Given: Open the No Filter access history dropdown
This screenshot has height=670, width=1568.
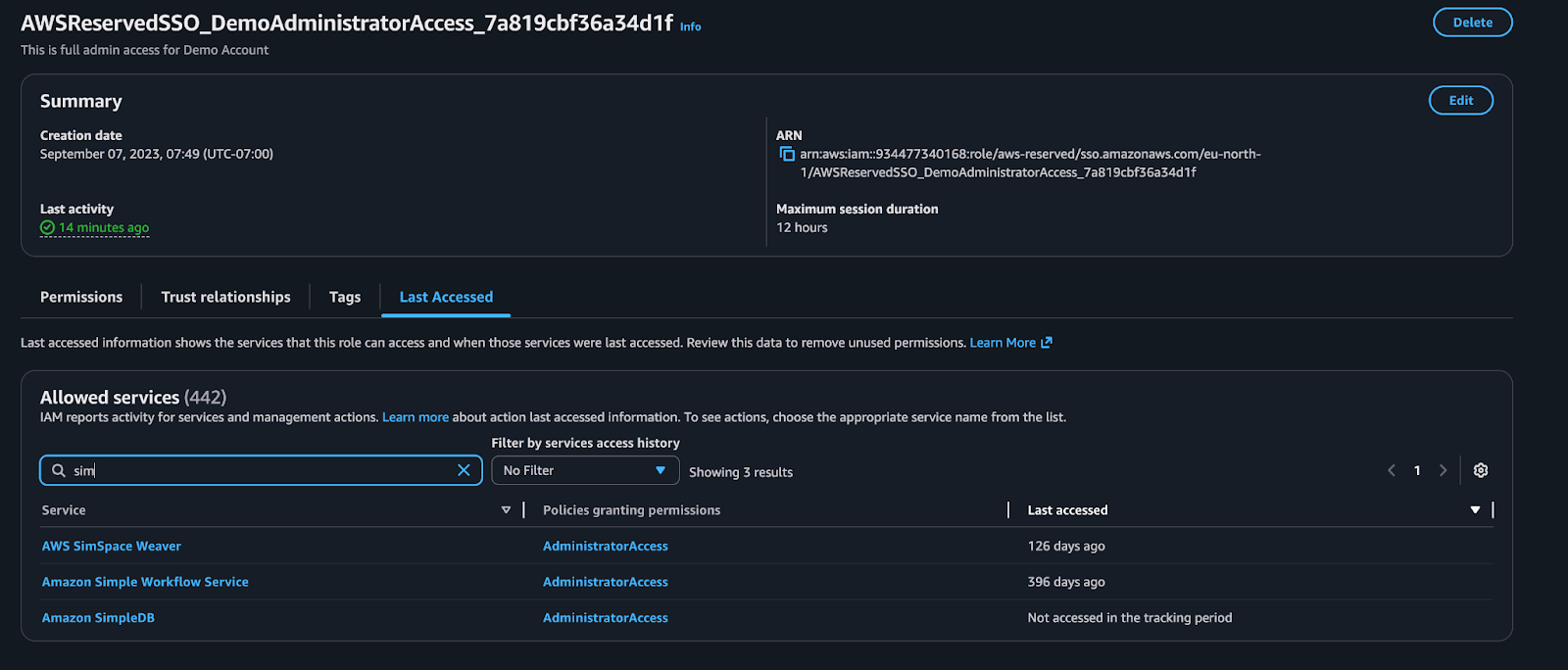Looking at the screenshot, I should point(585,470).
